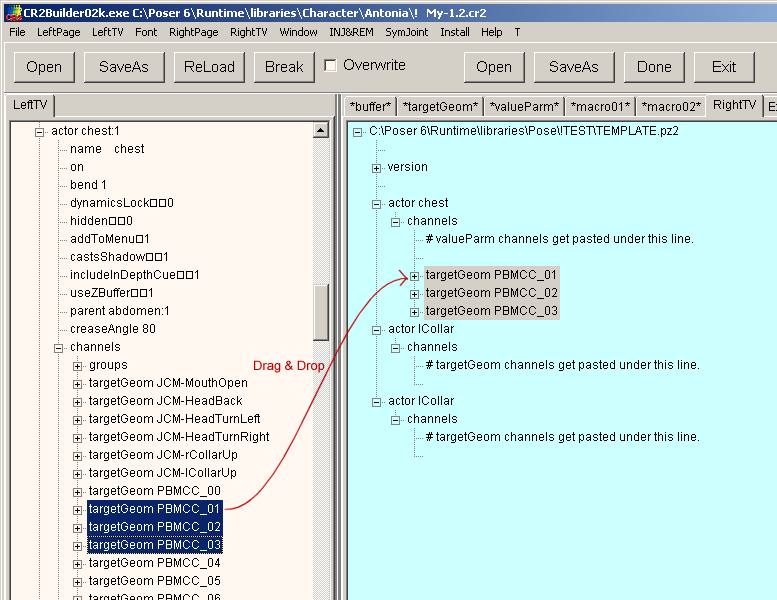Select targetGeom PBMCC_04 tree item
The width and height of the screenshot is (777, 600).
point(155,563)
